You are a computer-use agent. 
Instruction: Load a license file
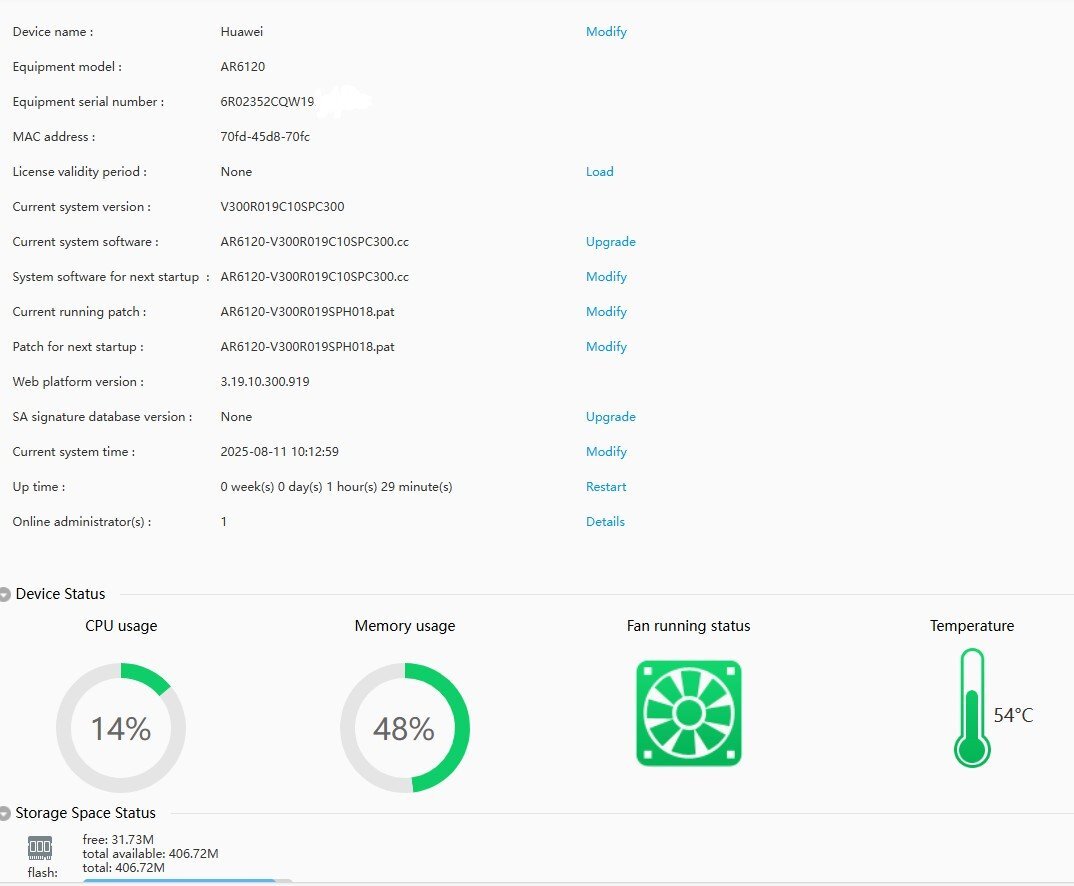(599, 172)
